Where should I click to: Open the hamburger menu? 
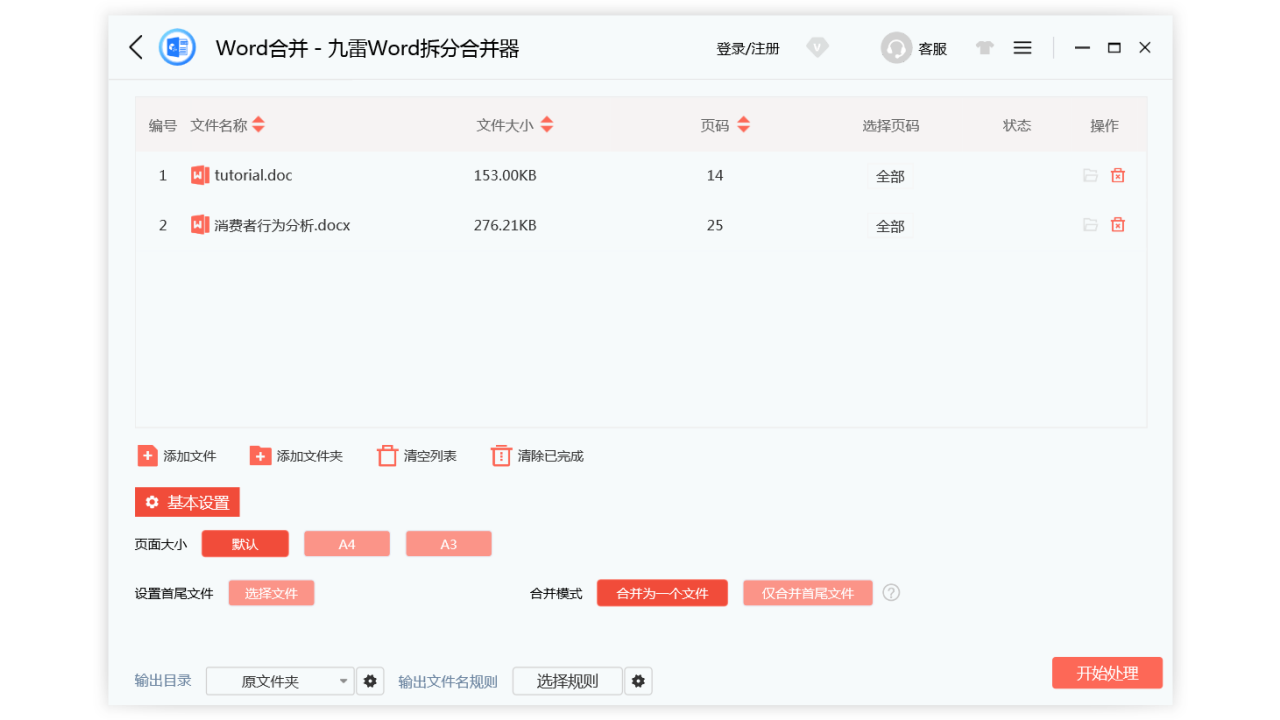[x=1022, y=47]
